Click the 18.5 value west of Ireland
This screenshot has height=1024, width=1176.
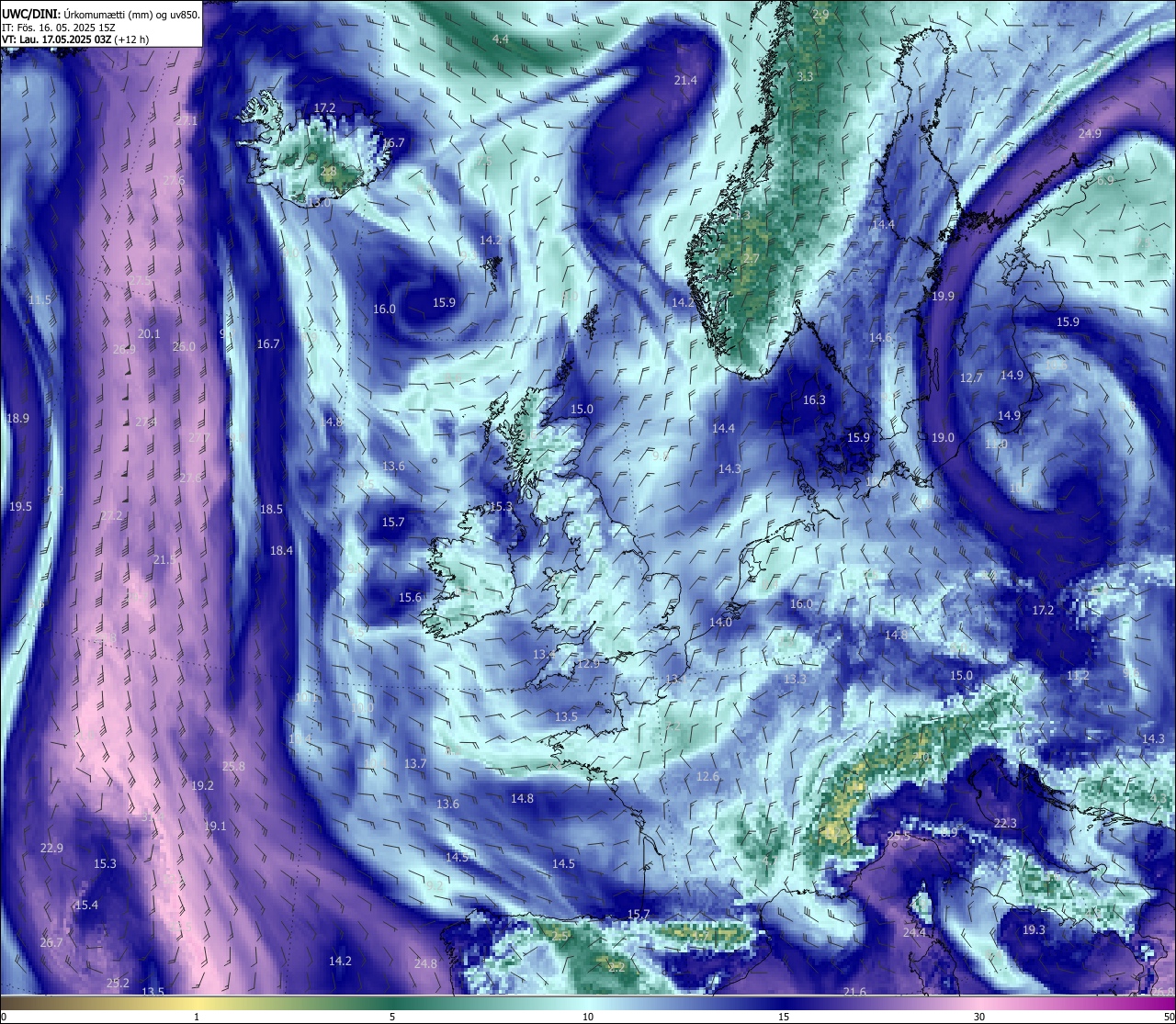tap(271, 509)
